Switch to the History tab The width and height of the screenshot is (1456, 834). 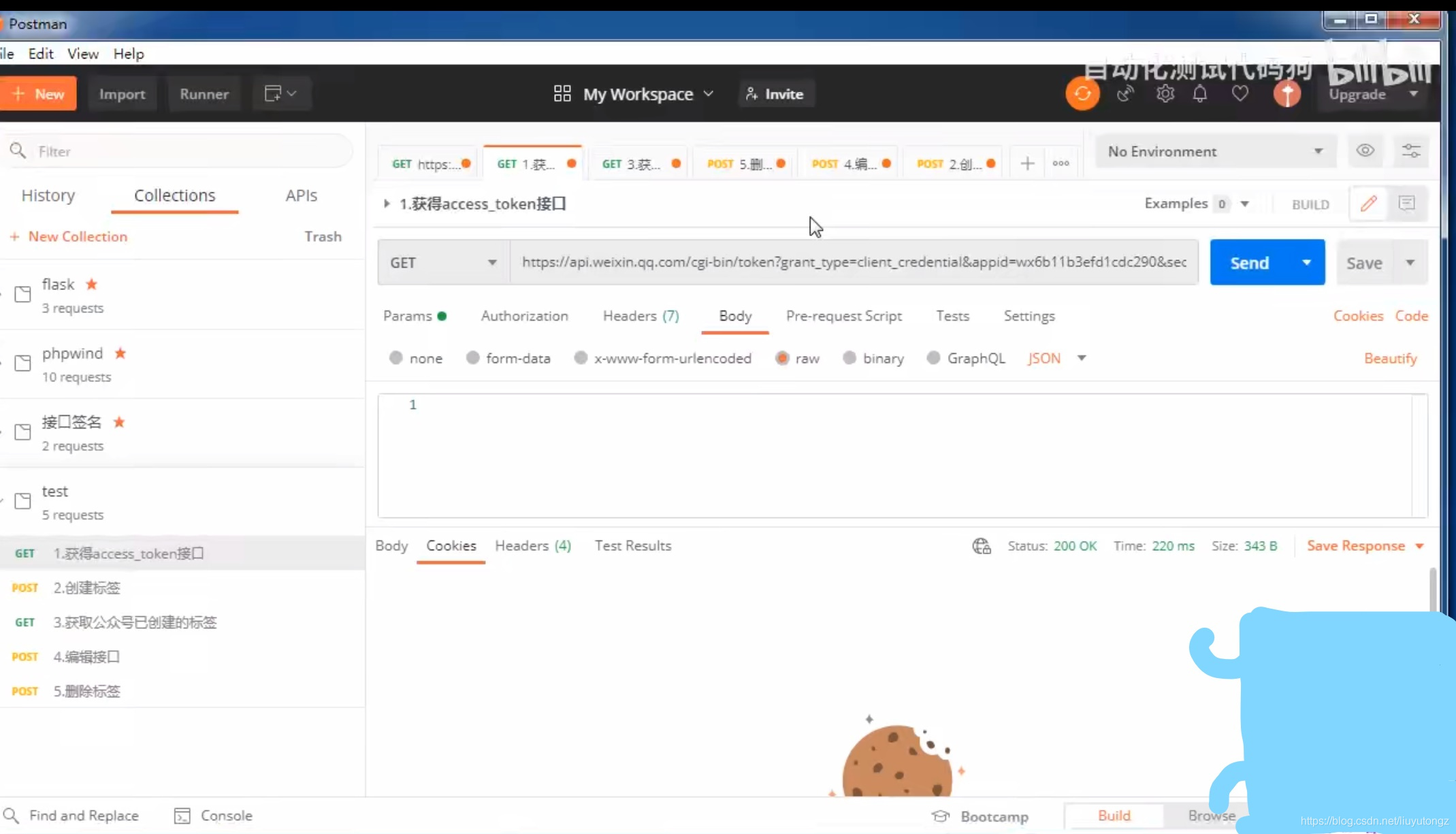tap(48, 195)
